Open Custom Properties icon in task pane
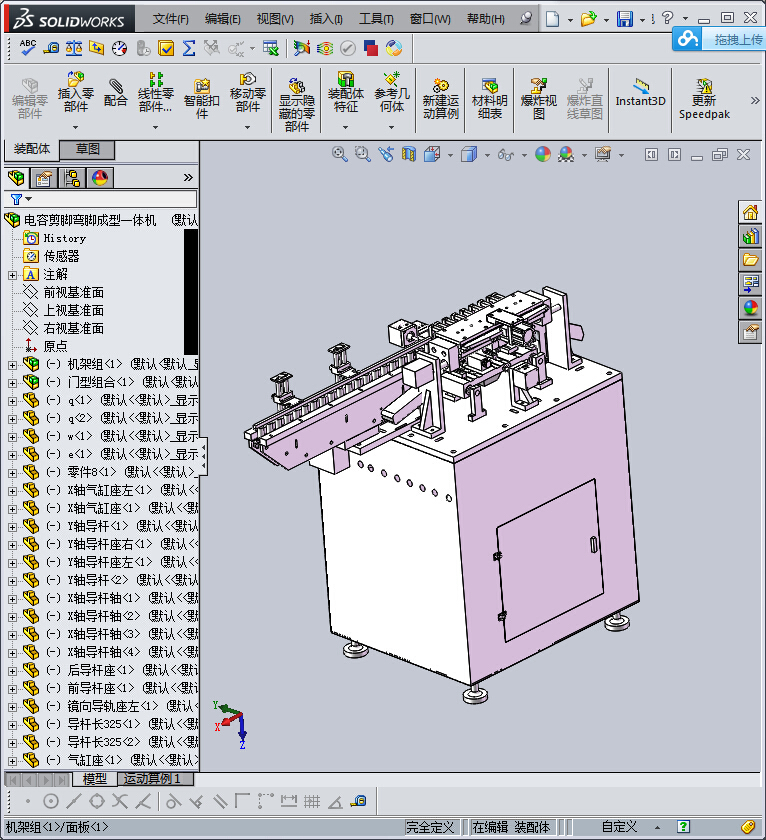 (750, 333)
